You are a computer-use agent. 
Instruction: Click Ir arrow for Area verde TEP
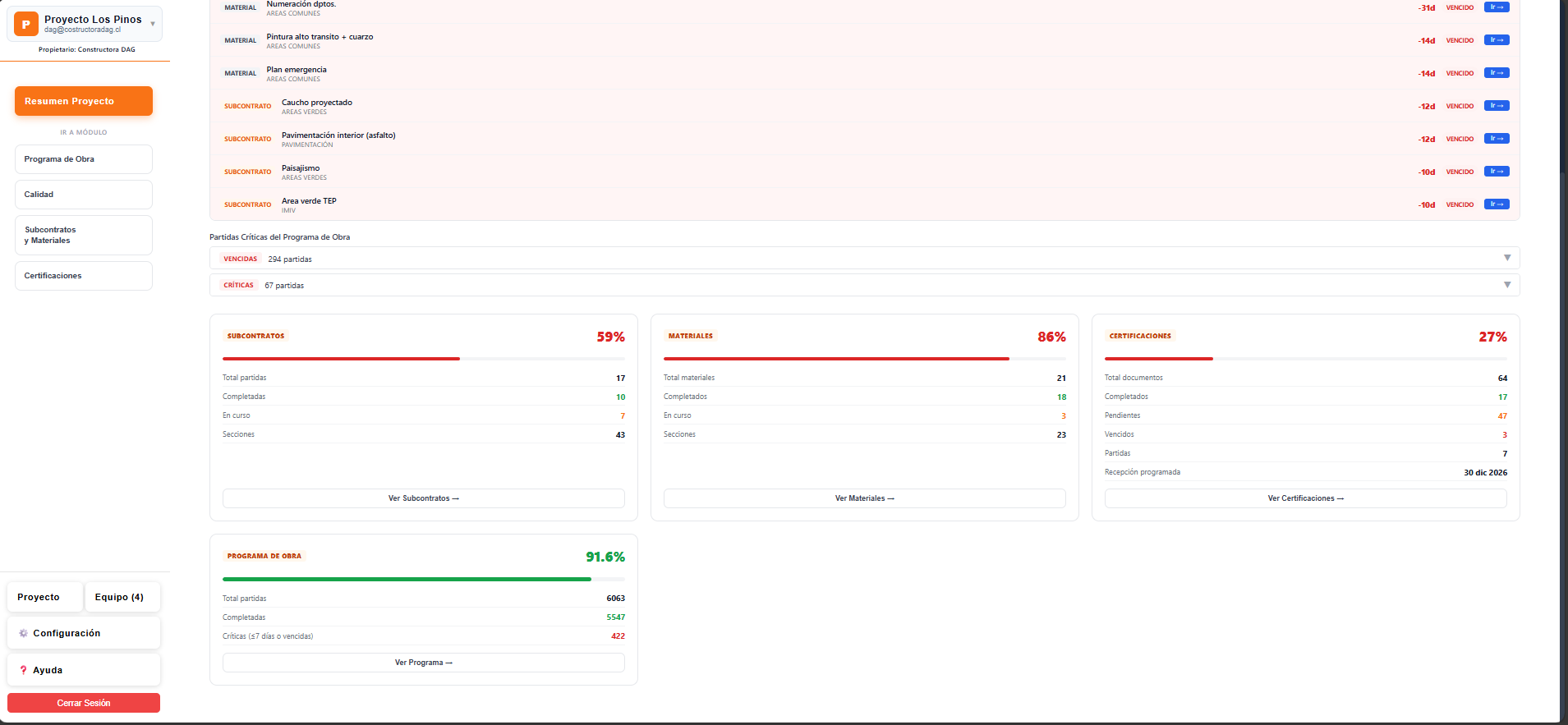tap(1497, 204)
